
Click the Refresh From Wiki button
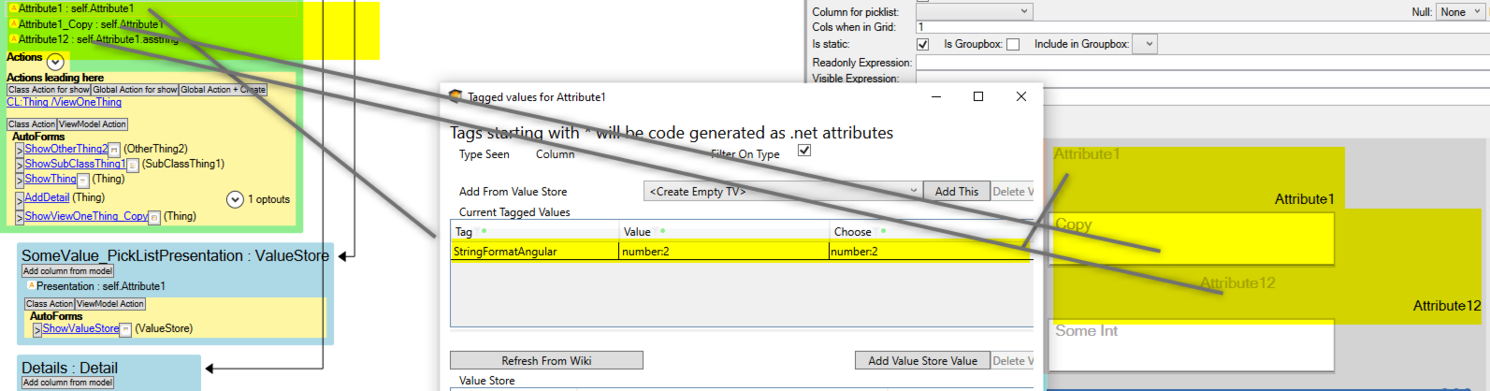[546, 360]
